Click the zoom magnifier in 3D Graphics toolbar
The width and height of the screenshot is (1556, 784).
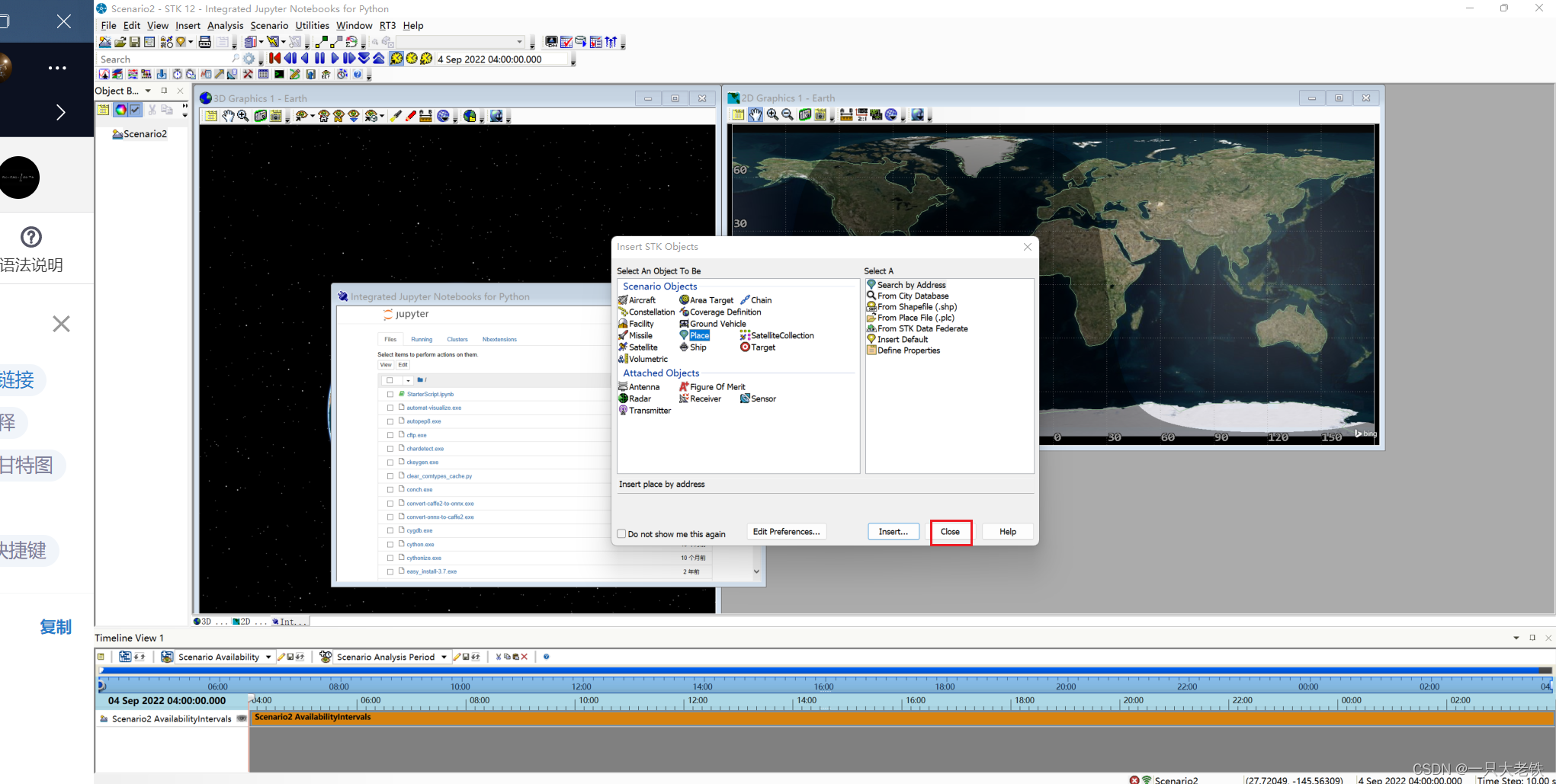(243, 116)
